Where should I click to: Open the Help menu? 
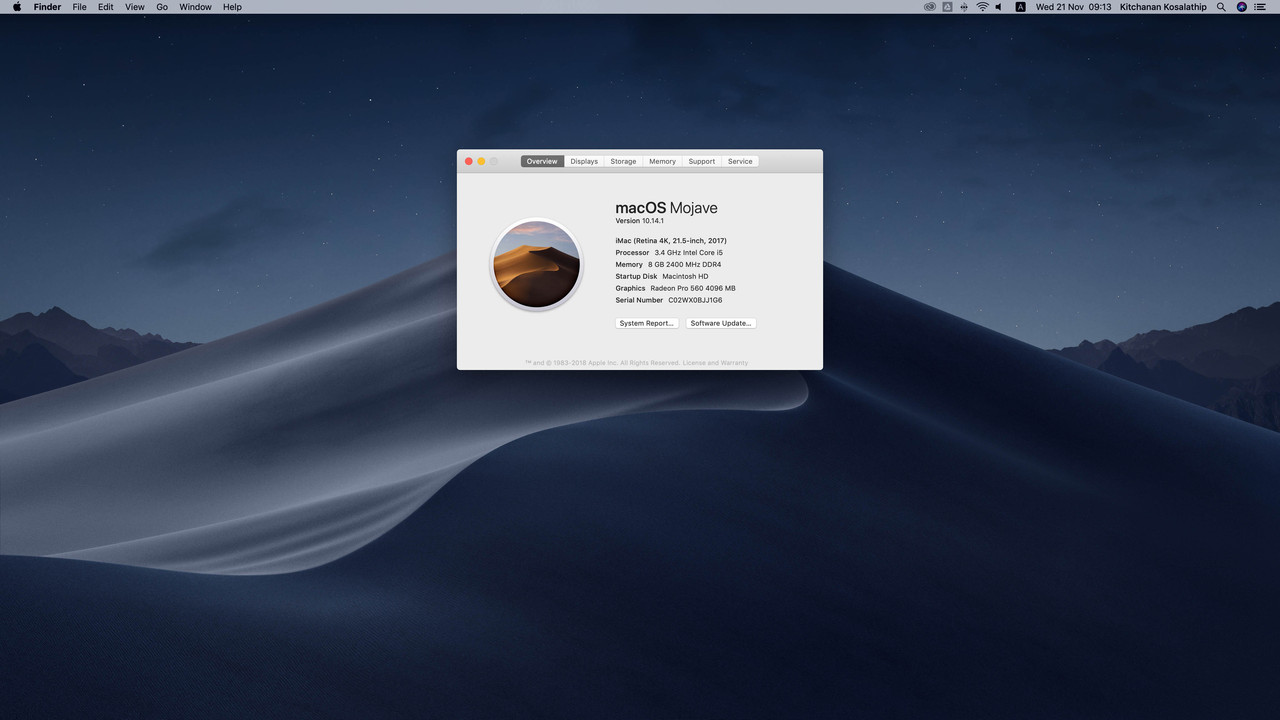click(x=232, y=7)
